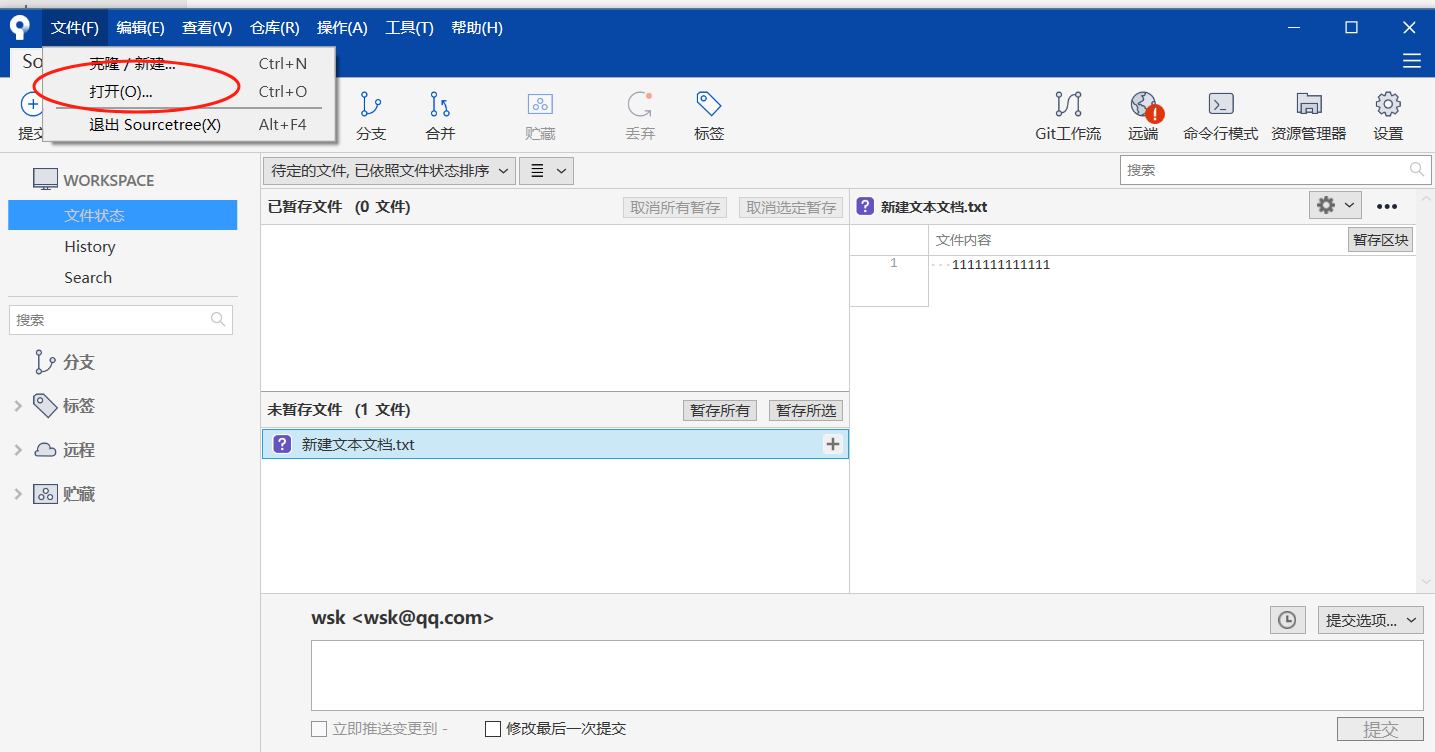Open command line mode (命令行模式)
Viewport: 1435px width, 752px height.
1221,116
